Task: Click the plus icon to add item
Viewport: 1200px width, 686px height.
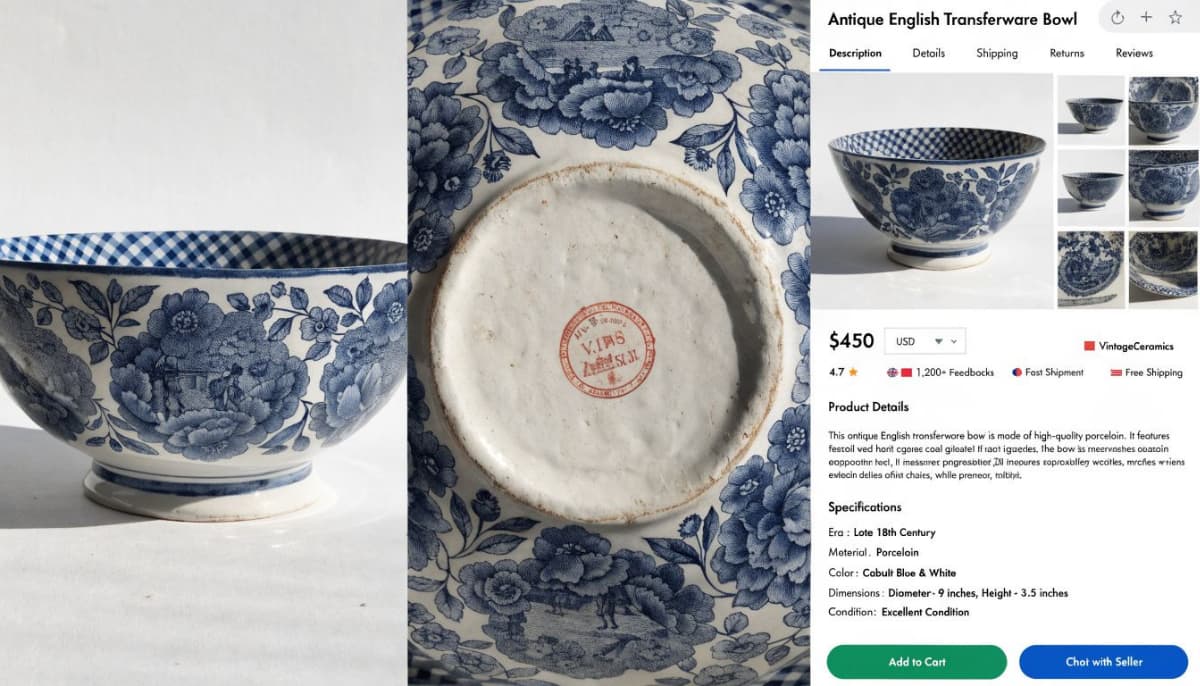Action: (1146, 17)
